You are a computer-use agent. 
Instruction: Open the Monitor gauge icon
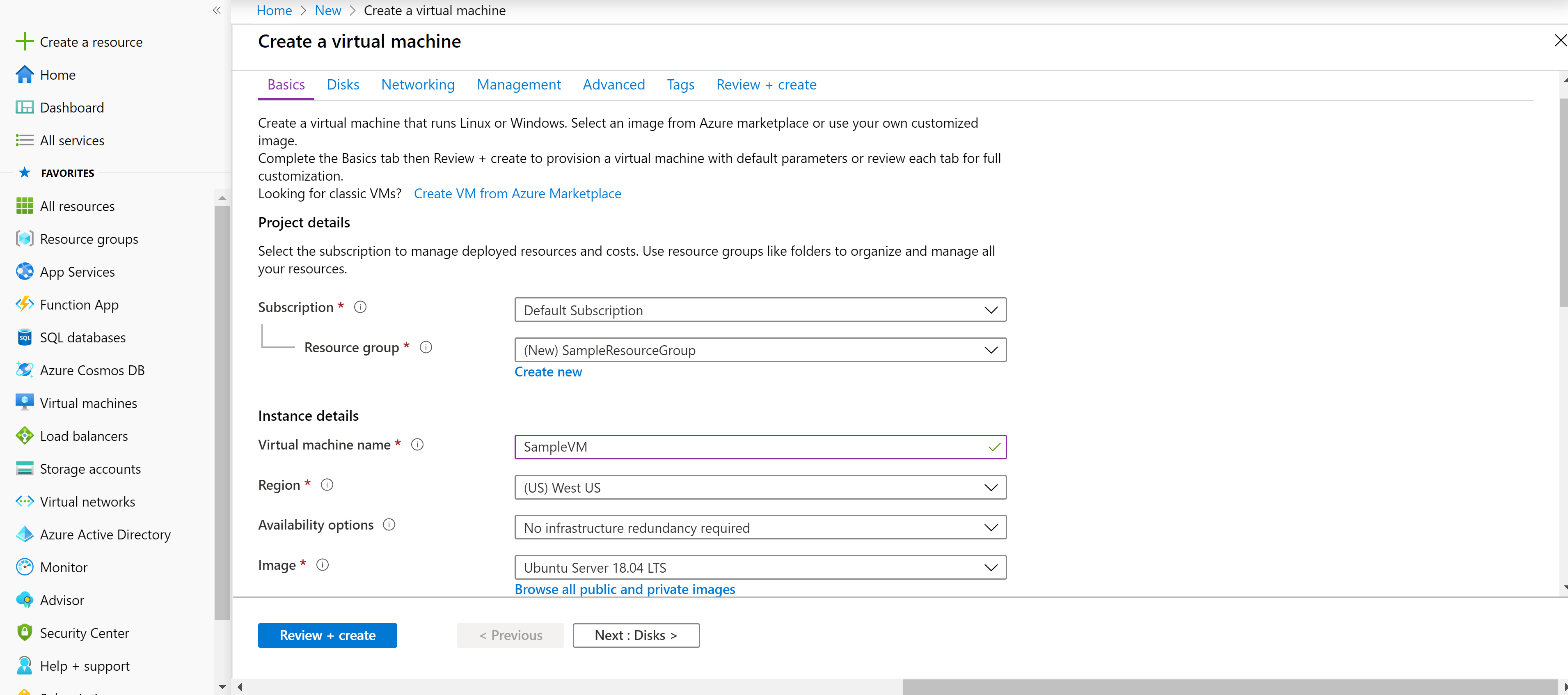point(24,567)
